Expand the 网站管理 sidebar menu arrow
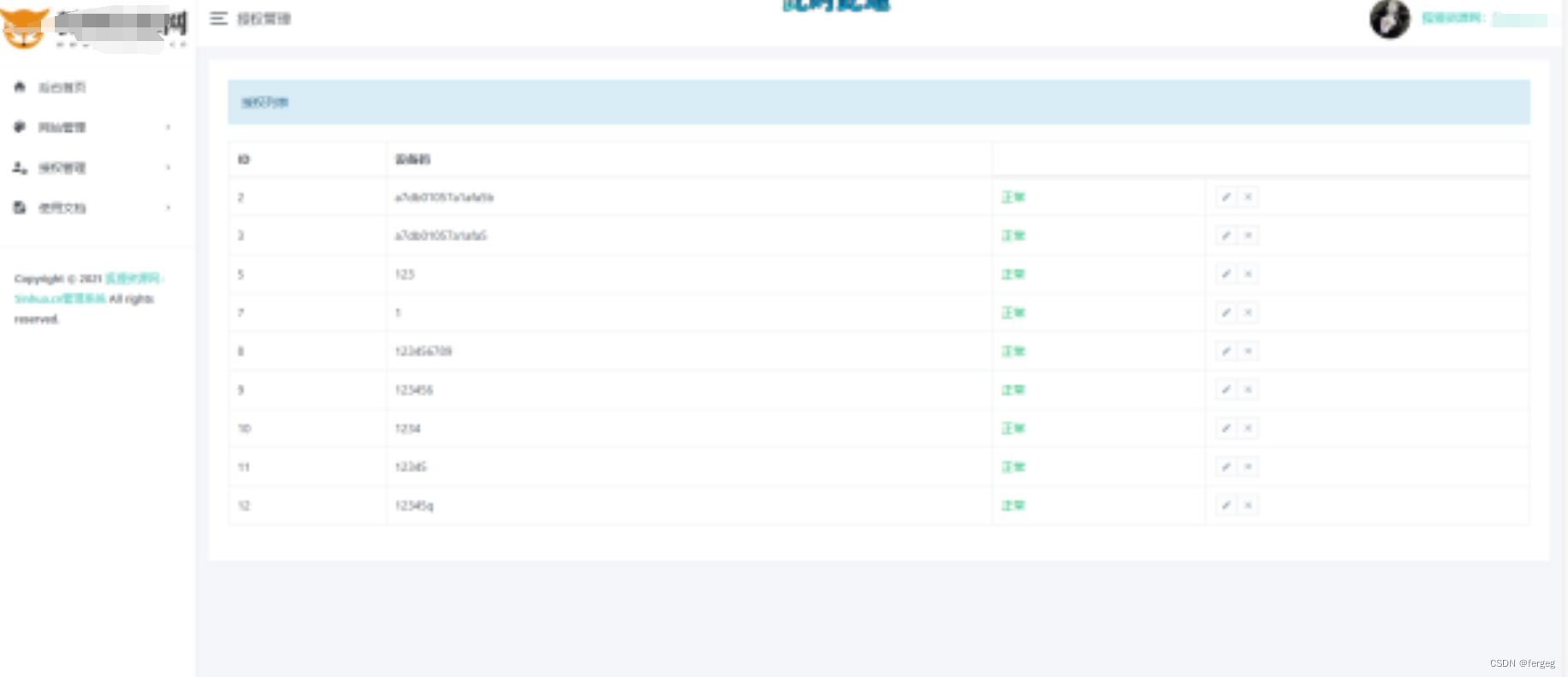This screenshot has width=1568, height=677. coord(168,128)
